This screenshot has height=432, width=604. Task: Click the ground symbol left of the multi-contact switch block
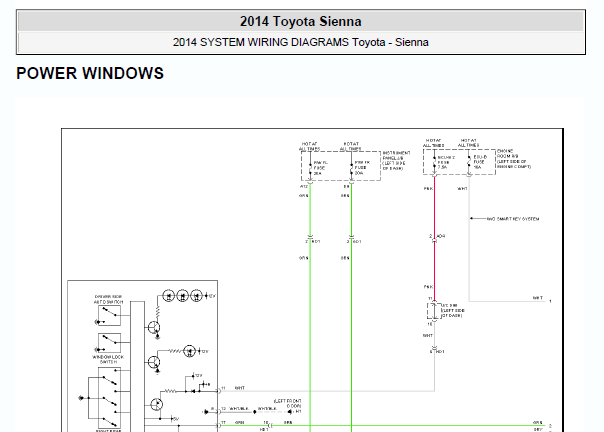(x=81, y=398)
